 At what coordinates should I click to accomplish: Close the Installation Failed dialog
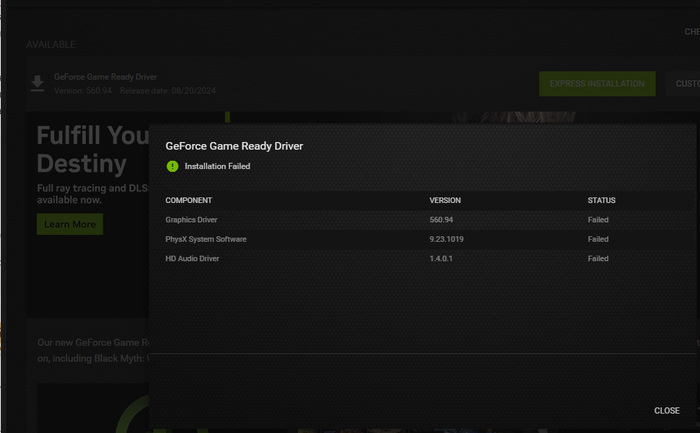[667, 410]
